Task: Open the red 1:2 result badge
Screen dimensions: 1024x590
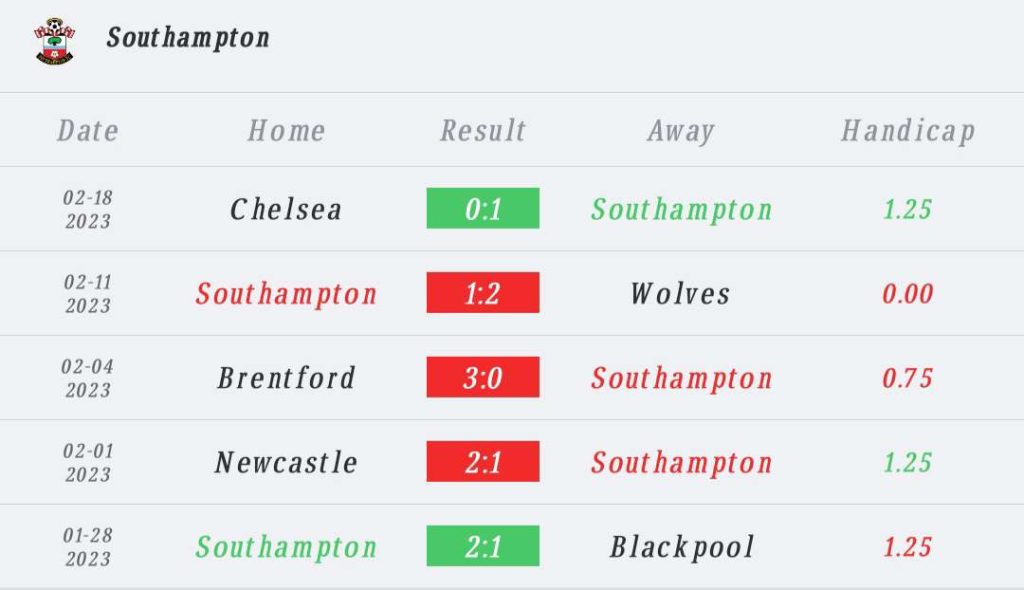Action: (x=483, y=293)
